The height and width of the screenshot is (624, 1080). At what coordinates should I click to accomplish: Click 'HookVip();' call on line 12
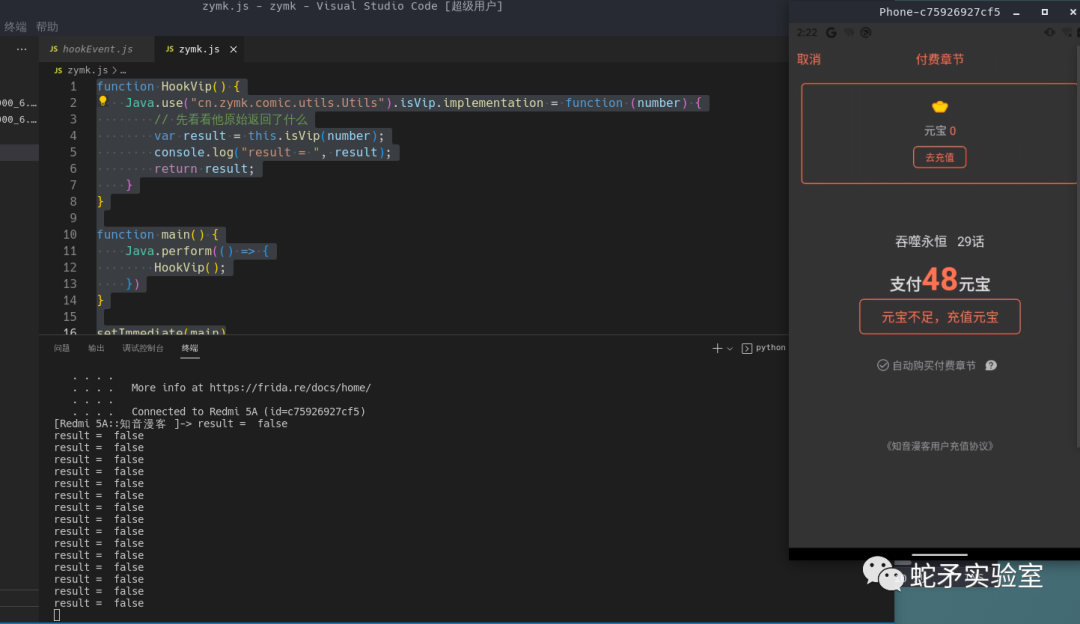point(189,268)
